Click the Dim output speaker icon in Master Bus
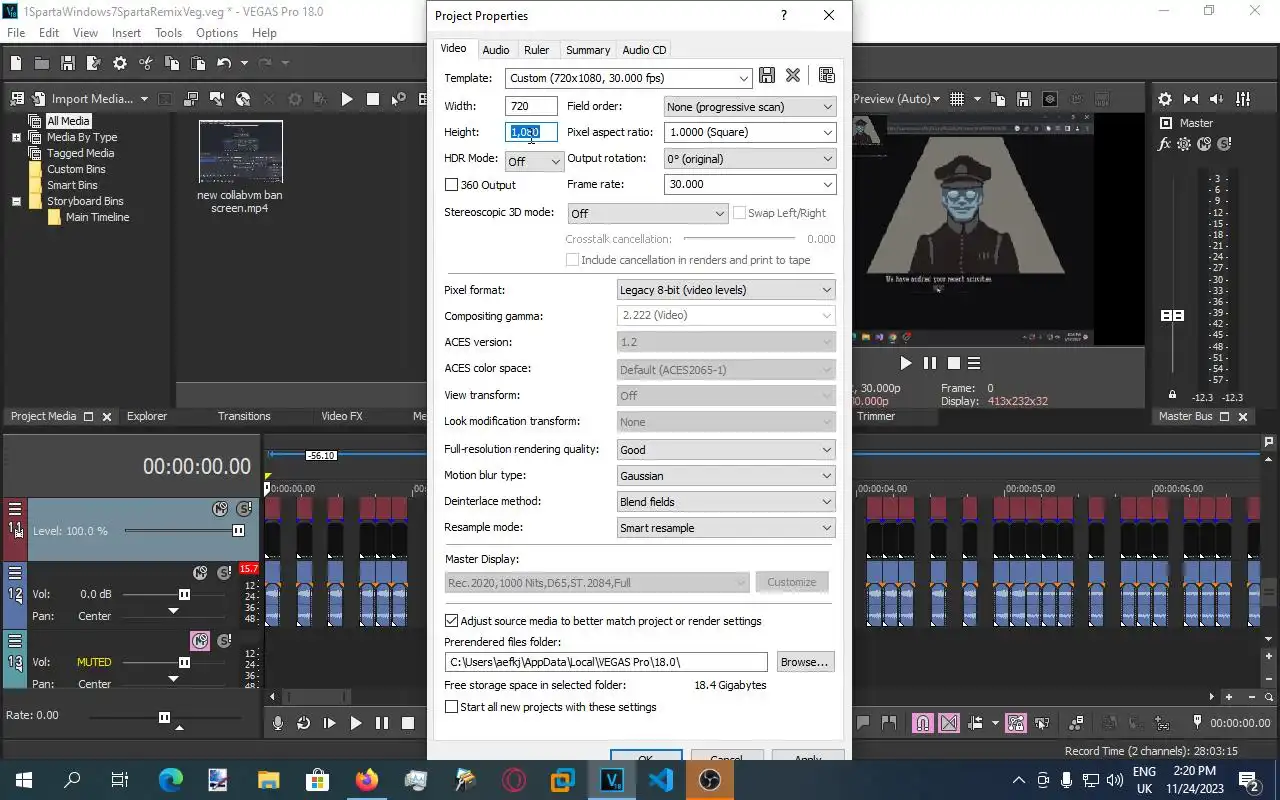This screenshot has height=800, width=1280. 1217,99
